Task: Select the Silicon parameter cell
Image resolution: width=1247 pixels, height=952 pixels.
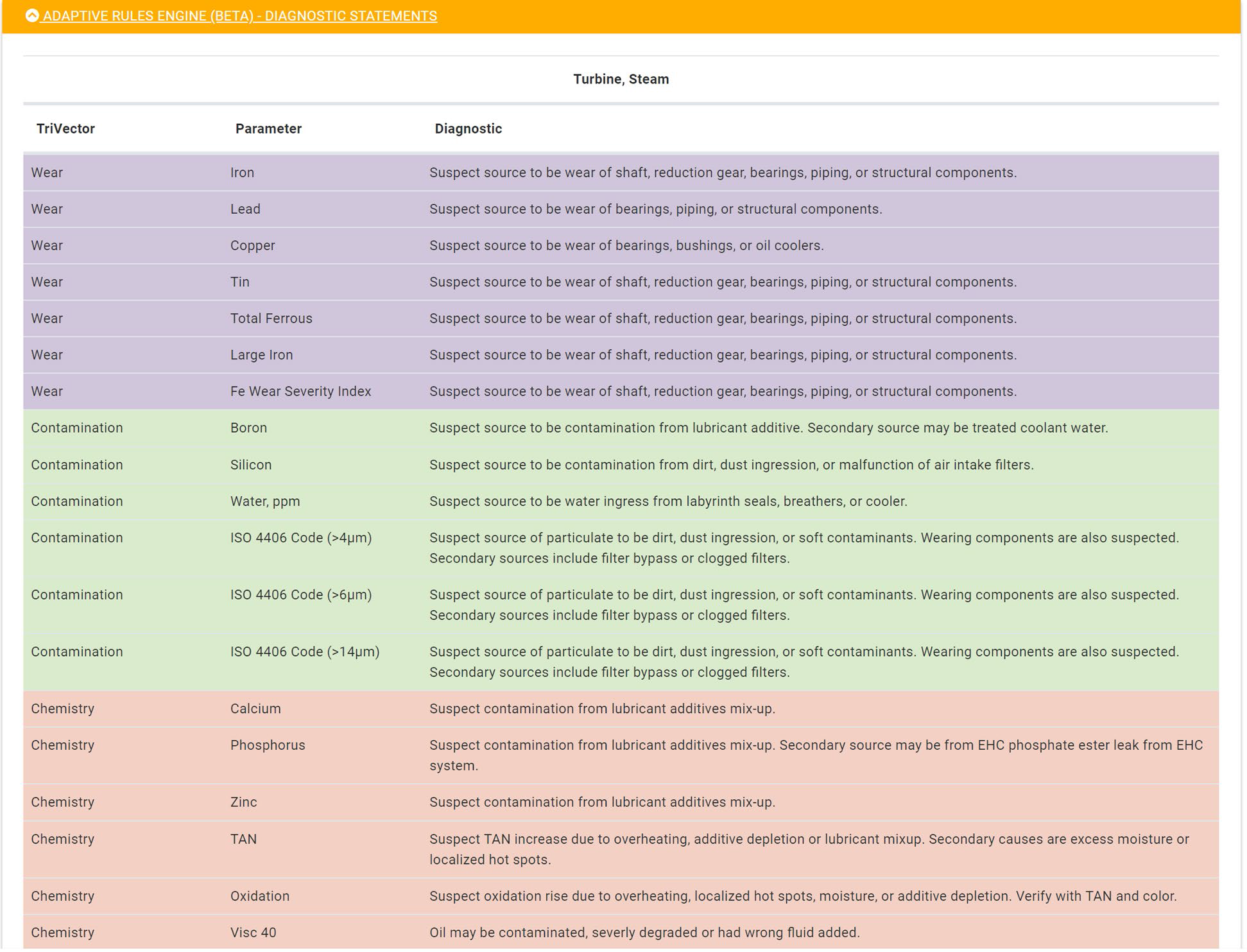Action: pos(251,465)
